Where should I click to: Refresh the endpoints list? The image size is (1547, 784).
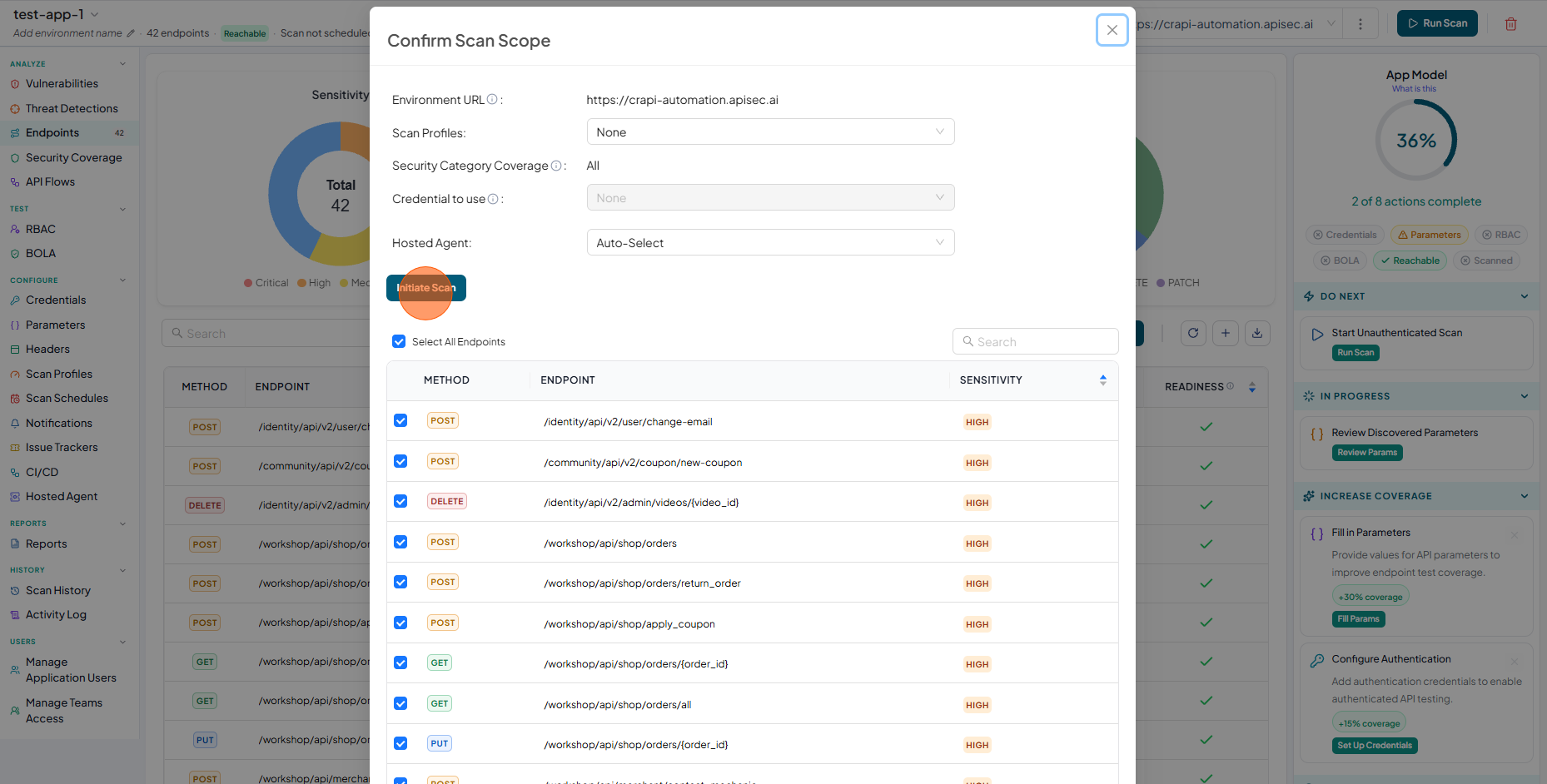click(1193, 333)
